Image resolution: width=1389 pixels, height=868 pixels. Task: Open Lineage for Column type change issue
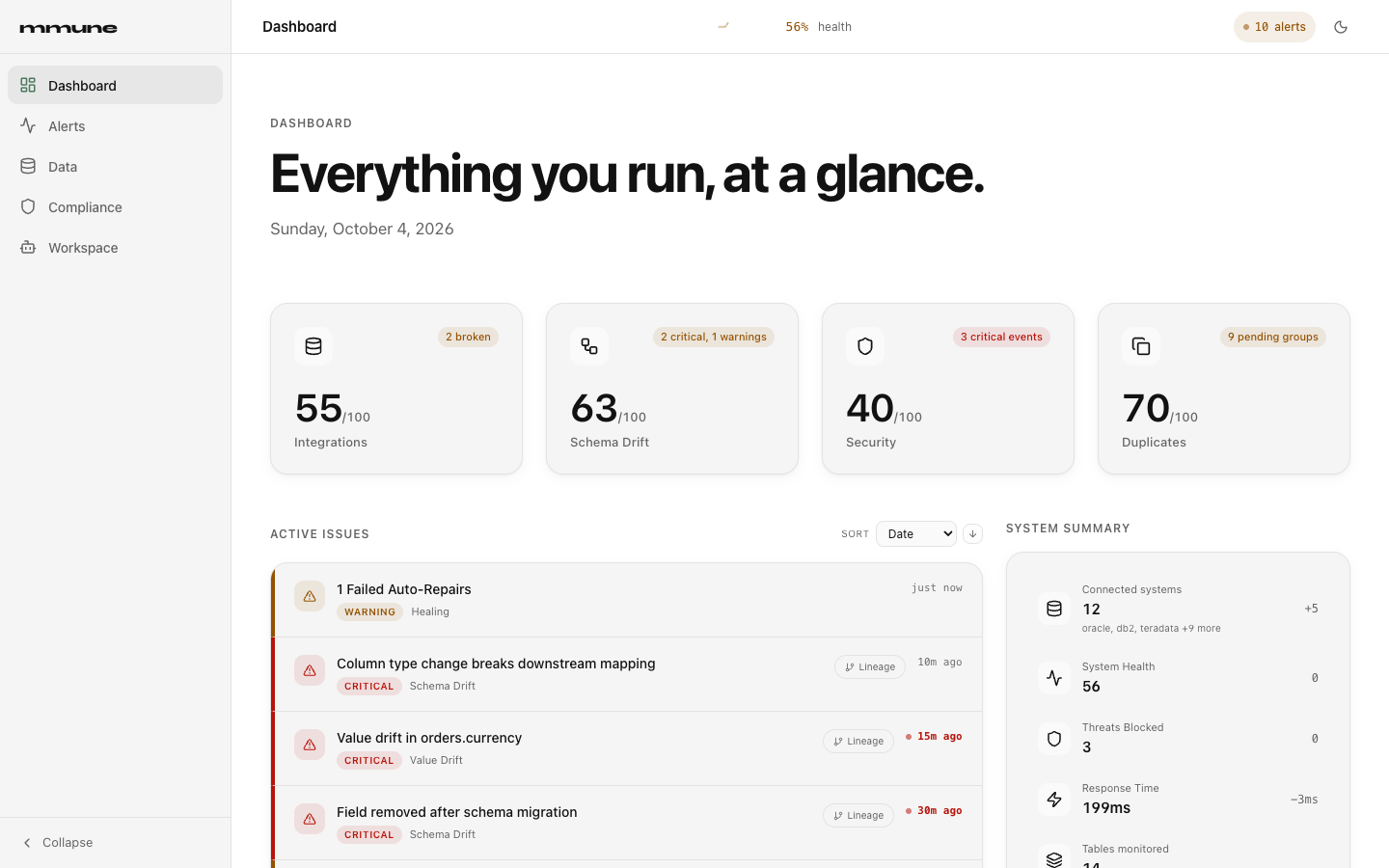[870, 666]
